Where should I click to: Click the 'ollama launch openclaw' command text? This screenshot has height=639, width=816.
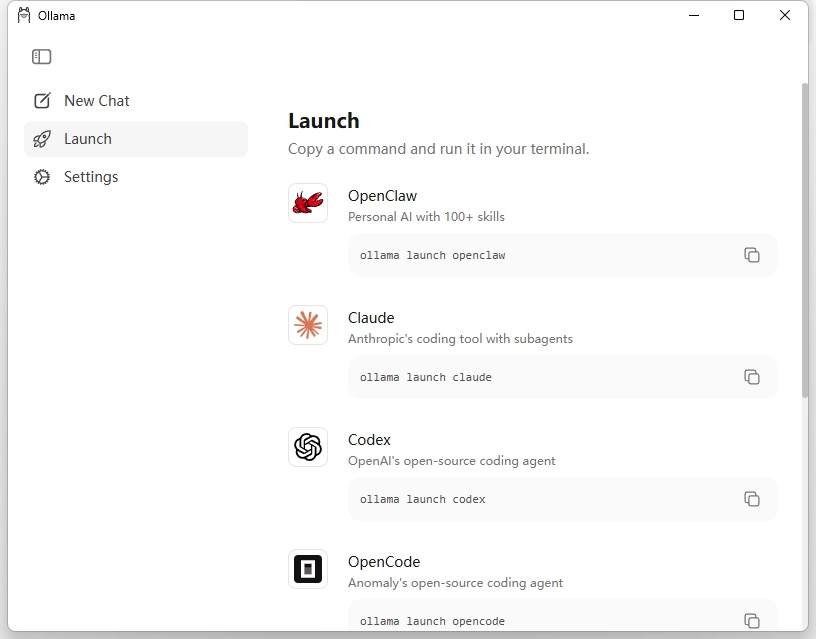point(432,255)
